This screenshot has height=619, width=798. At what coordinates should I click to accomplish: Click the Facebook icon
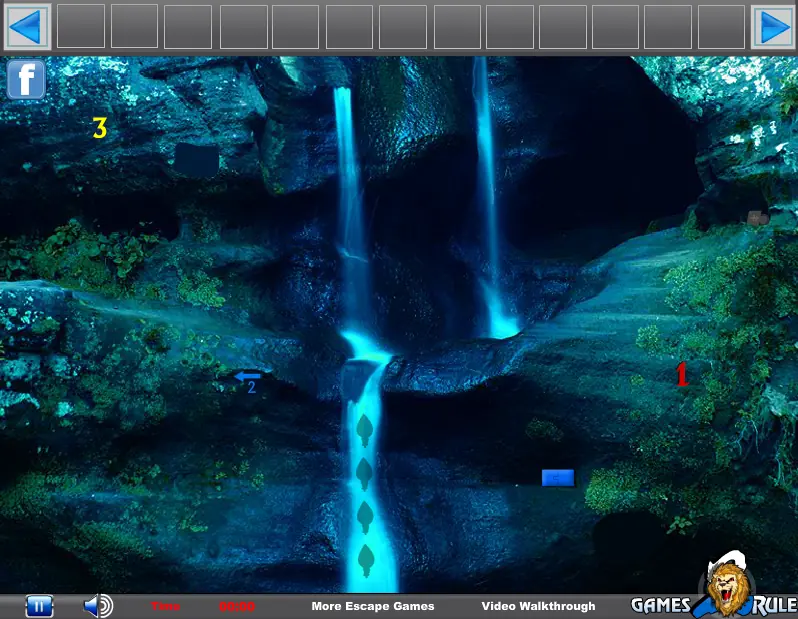26,79
